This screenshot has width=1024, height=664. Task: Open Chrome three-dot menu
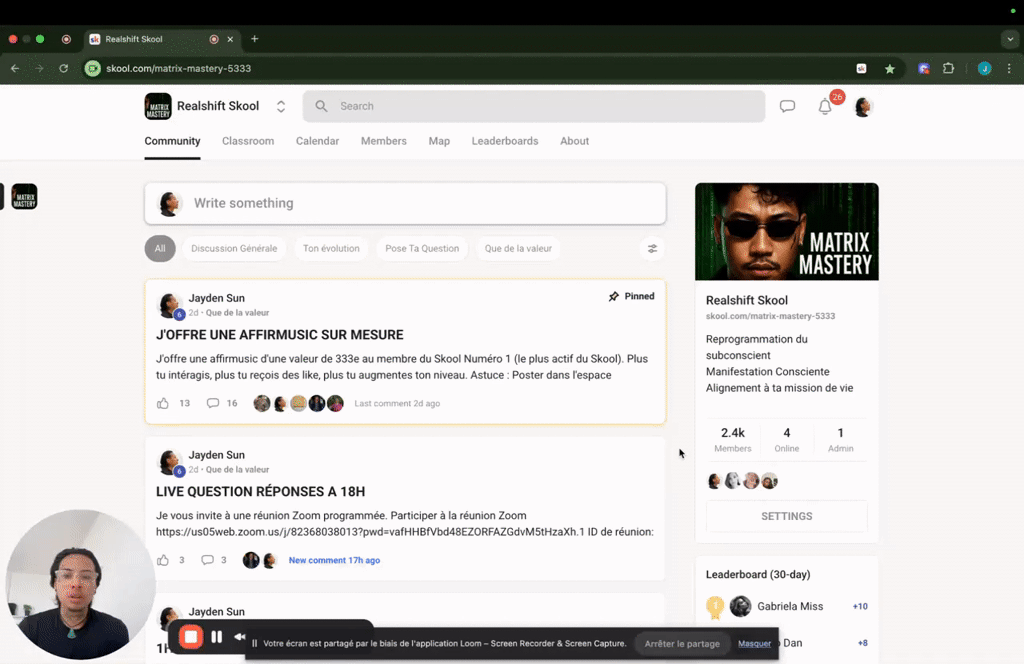click(x=1009, y=69)
